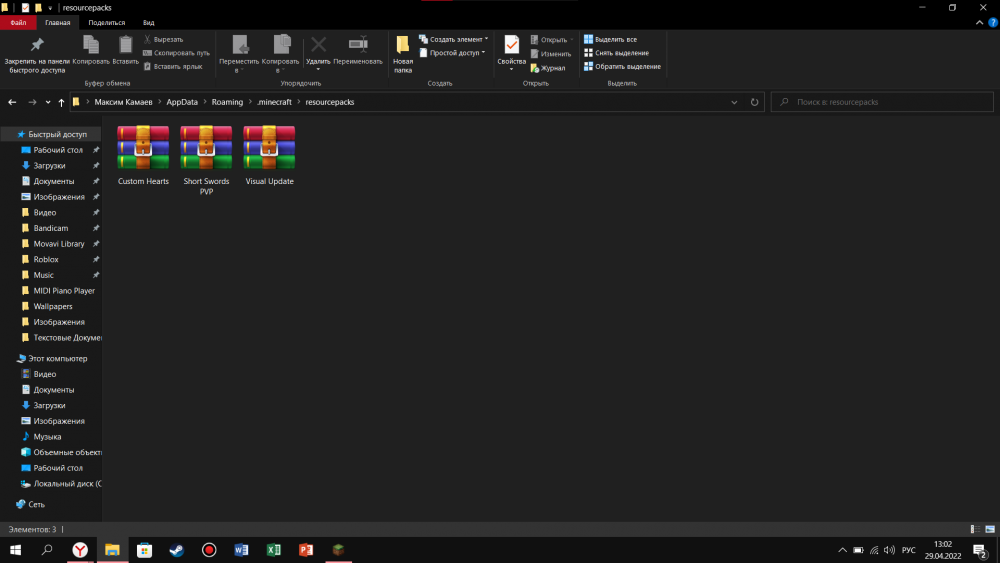Click Максим Камаев breadcrumb
The width and height of the screenshot is (1000, 563).
coord(123,102)
